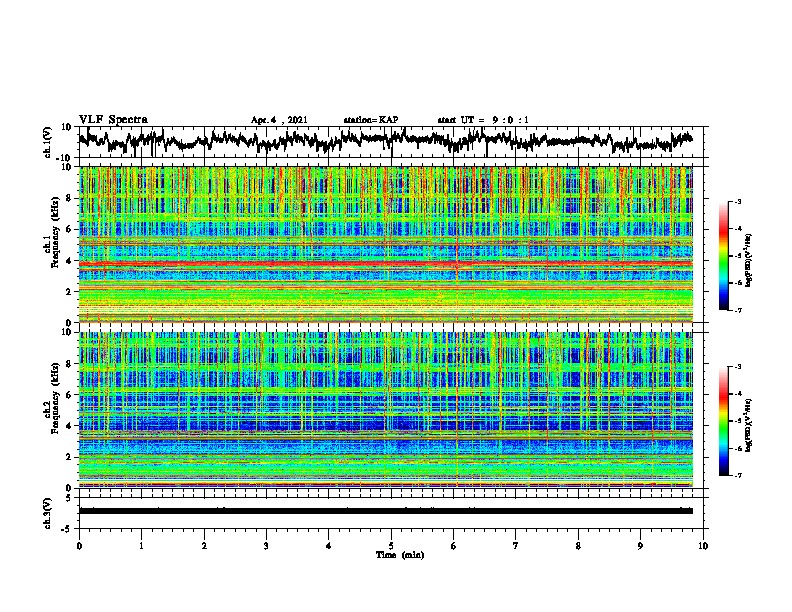The height and width of the screenshot is (612, 792).
Task: Click the 'VLF Spectra' title text
Action: [113, 120]
